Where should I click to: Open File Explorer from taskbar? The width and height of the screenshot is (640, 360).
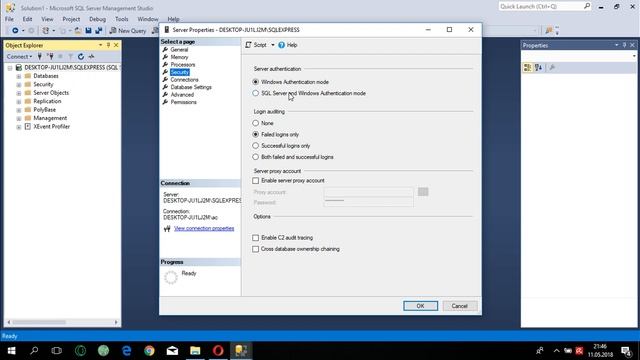tap(195, 351)
